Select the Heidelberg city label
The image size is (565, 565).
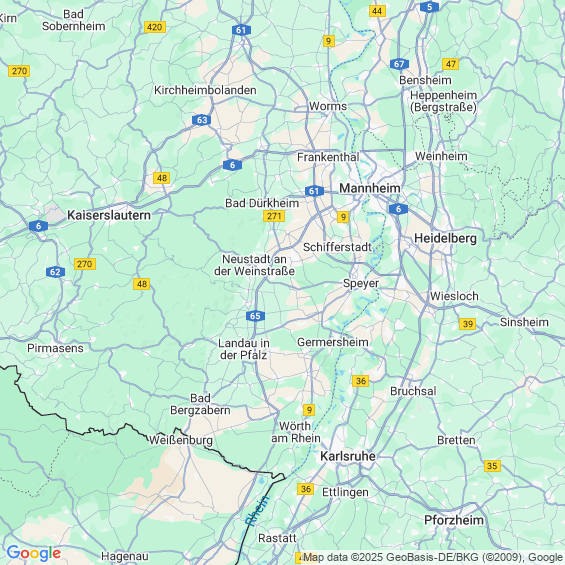[445, 238]
